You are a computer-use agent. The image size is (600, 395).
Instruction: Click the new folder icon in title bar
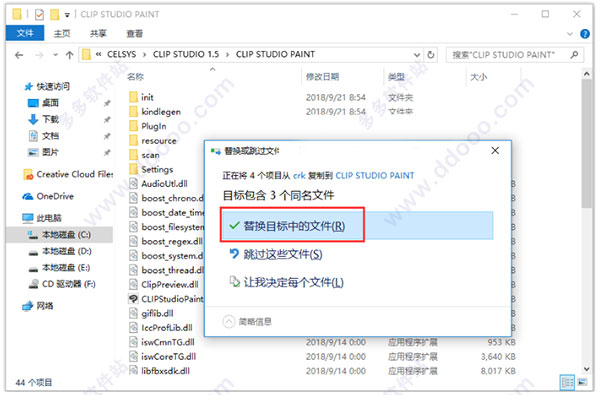pyautogui.click(x=55, y=15)
